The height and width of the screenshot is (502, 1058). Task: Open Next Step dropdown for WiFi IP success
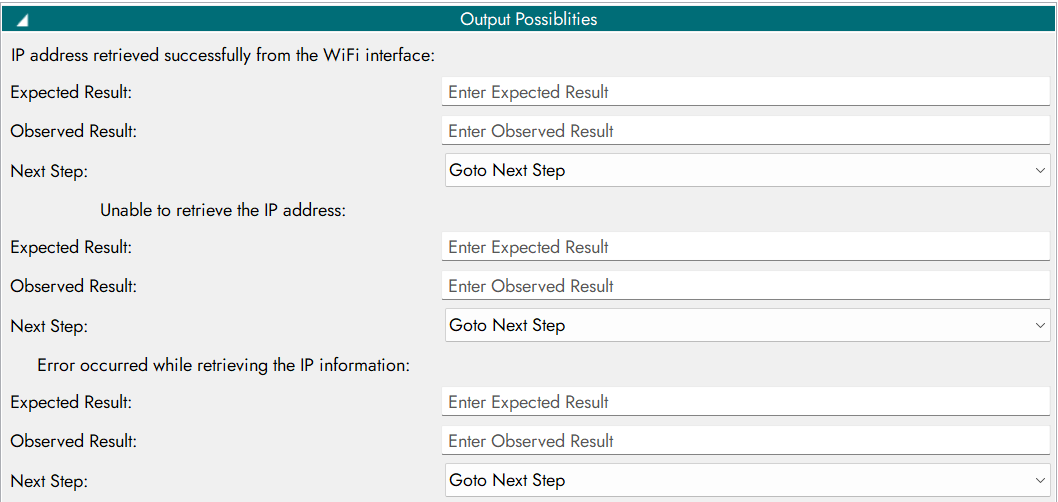tap(747, 170)
